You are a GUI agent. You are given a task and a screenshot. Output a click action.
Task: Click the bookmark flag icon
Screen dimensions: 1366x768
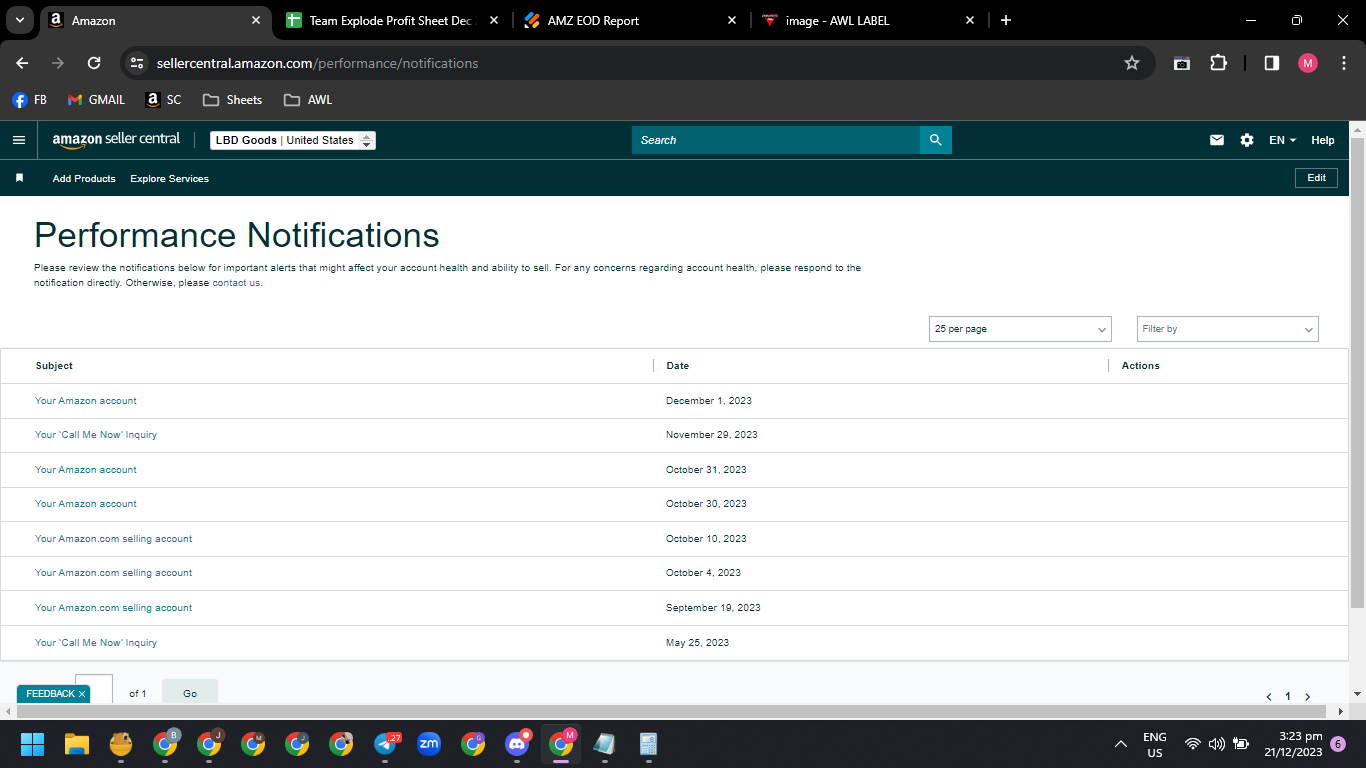[19, 178]
